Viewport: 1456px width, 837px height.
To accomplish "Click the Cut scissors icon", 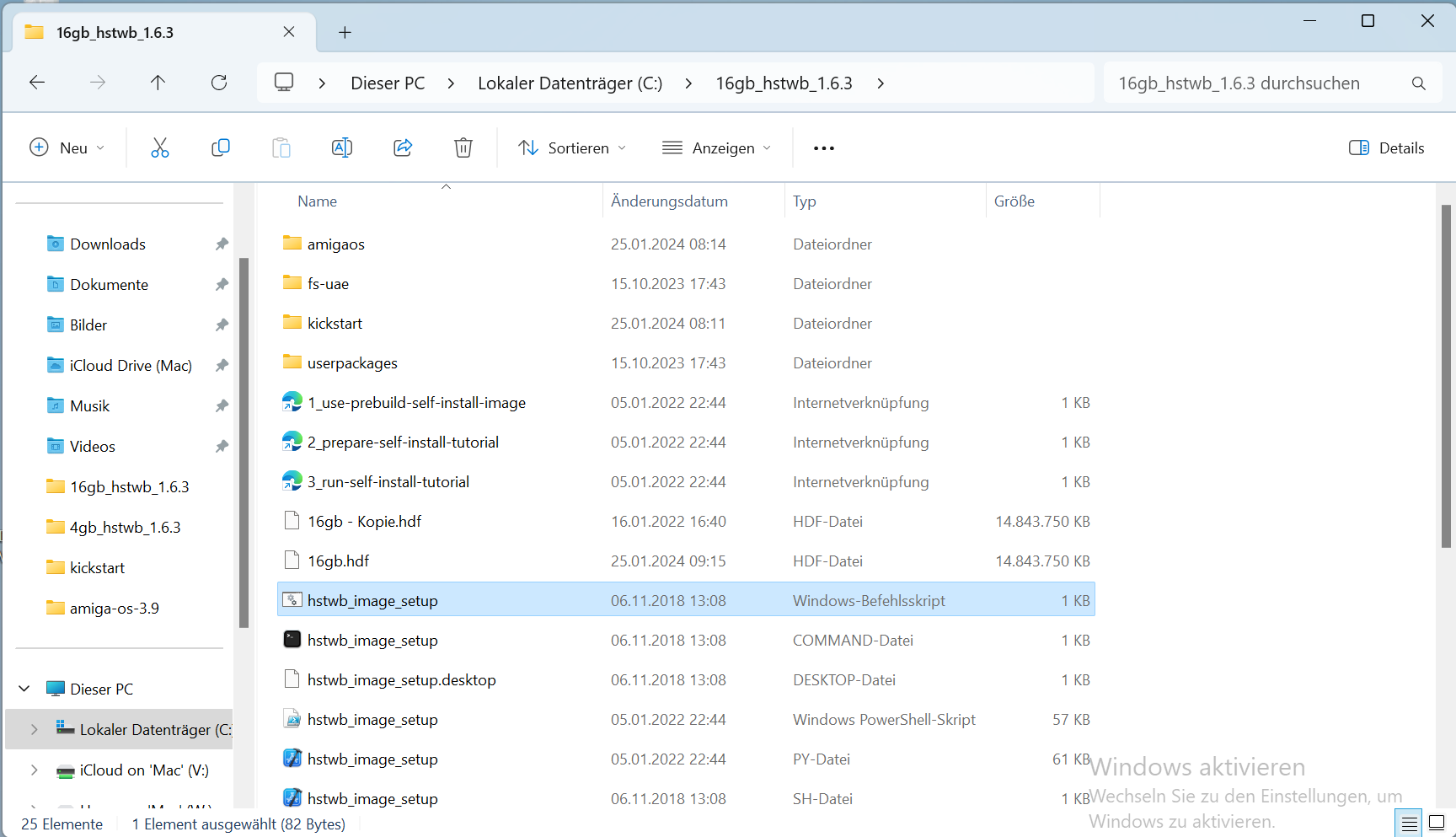I will click(159, 148).
